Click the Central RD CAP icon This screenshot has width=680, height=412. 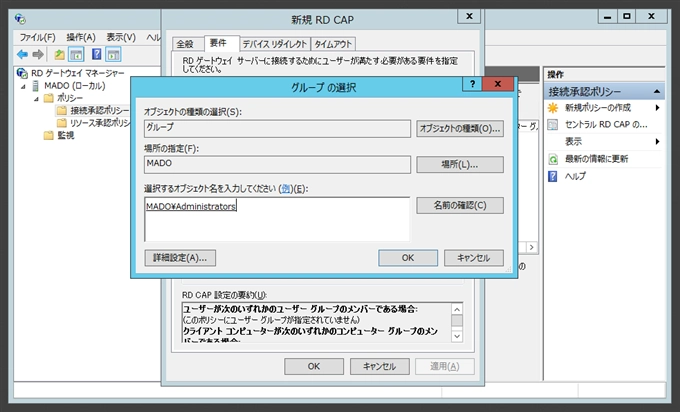click(x=553, y=125)
